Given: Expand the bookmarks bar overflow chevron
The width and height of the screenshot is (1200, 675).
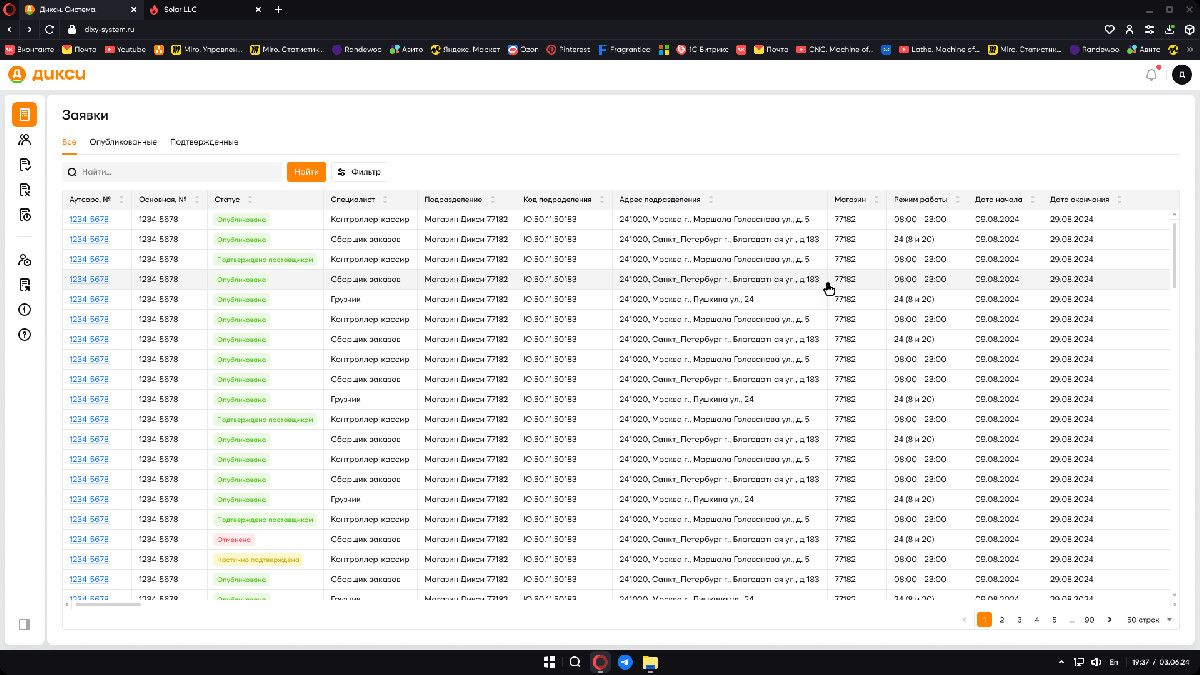Looking at the screenshot, I should (x=1190, y=48).
